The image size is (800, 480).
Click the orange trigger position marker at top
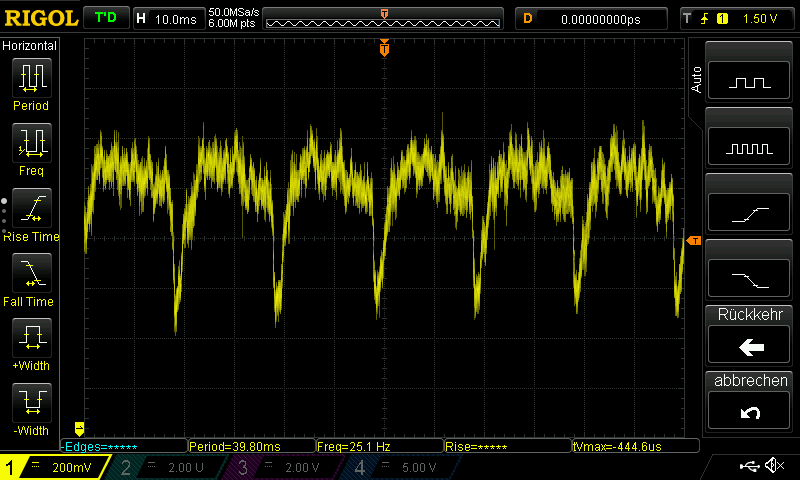pyautogui.click(x=384, y=47)
